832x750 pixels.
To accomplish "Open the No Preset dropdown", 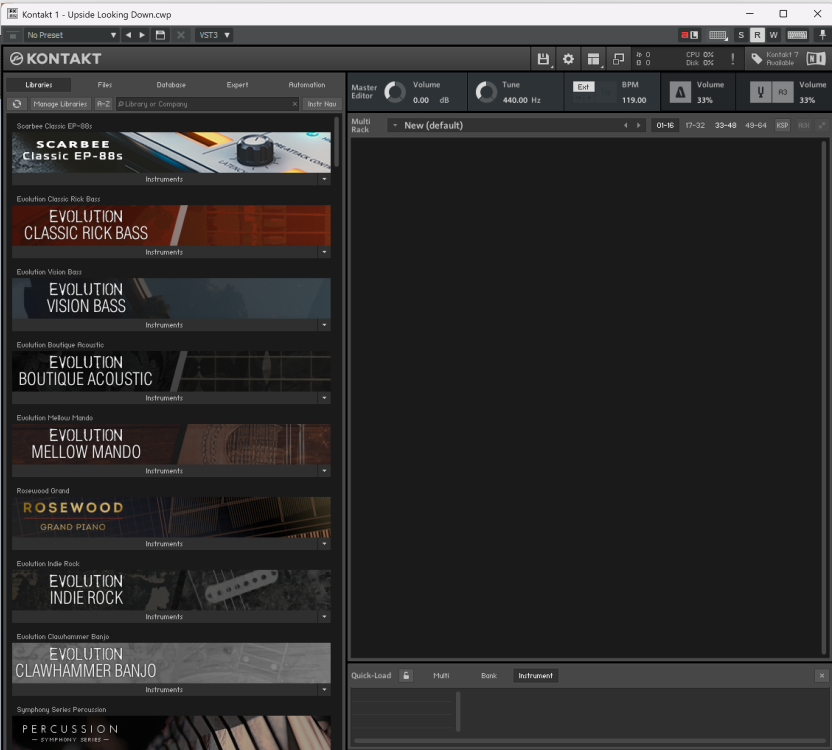I will click(70, 35).
